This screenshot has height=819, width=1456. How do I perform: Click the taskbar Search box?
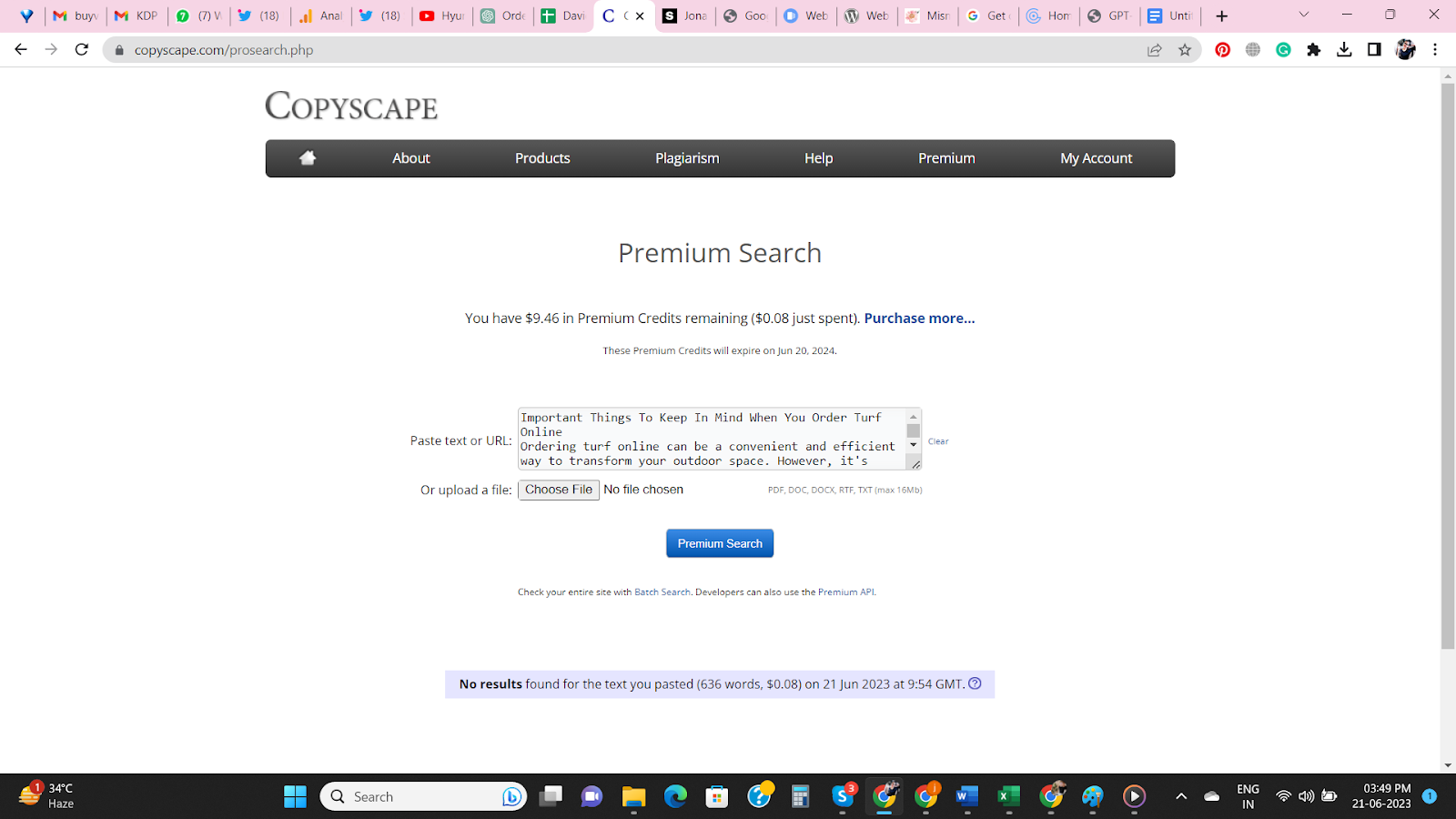click(x=423, y=797)
